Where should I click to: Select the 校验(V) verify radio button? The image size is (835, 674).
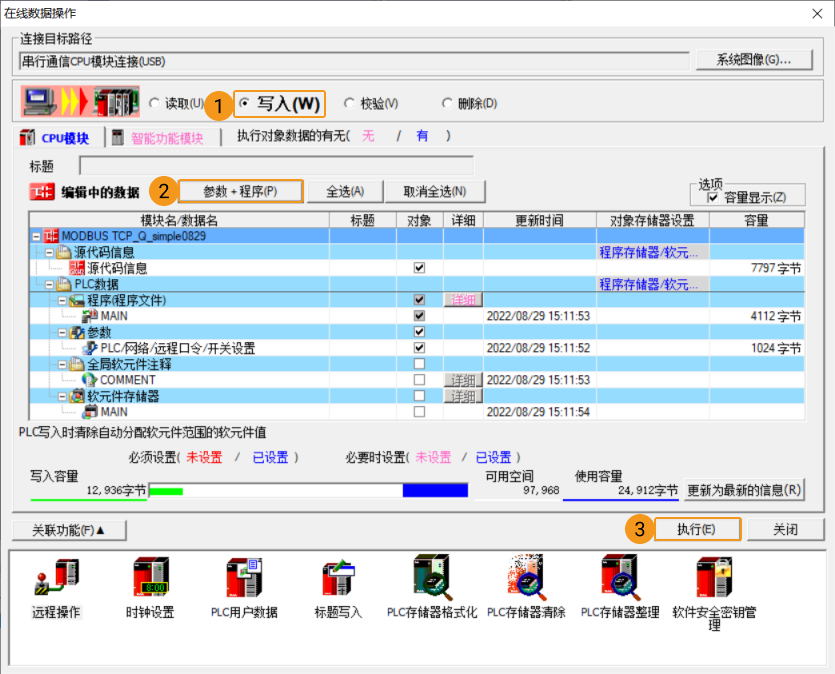click(349, 103)
